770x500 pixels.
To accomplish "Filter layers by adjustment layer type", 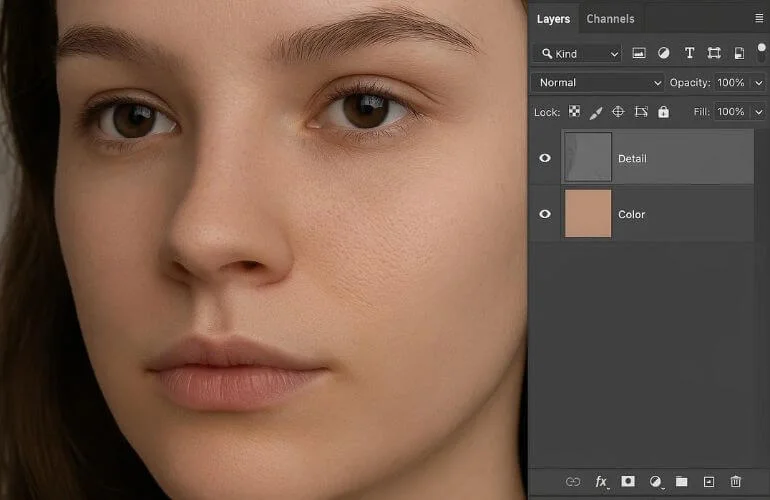I will tap(664, 53).
